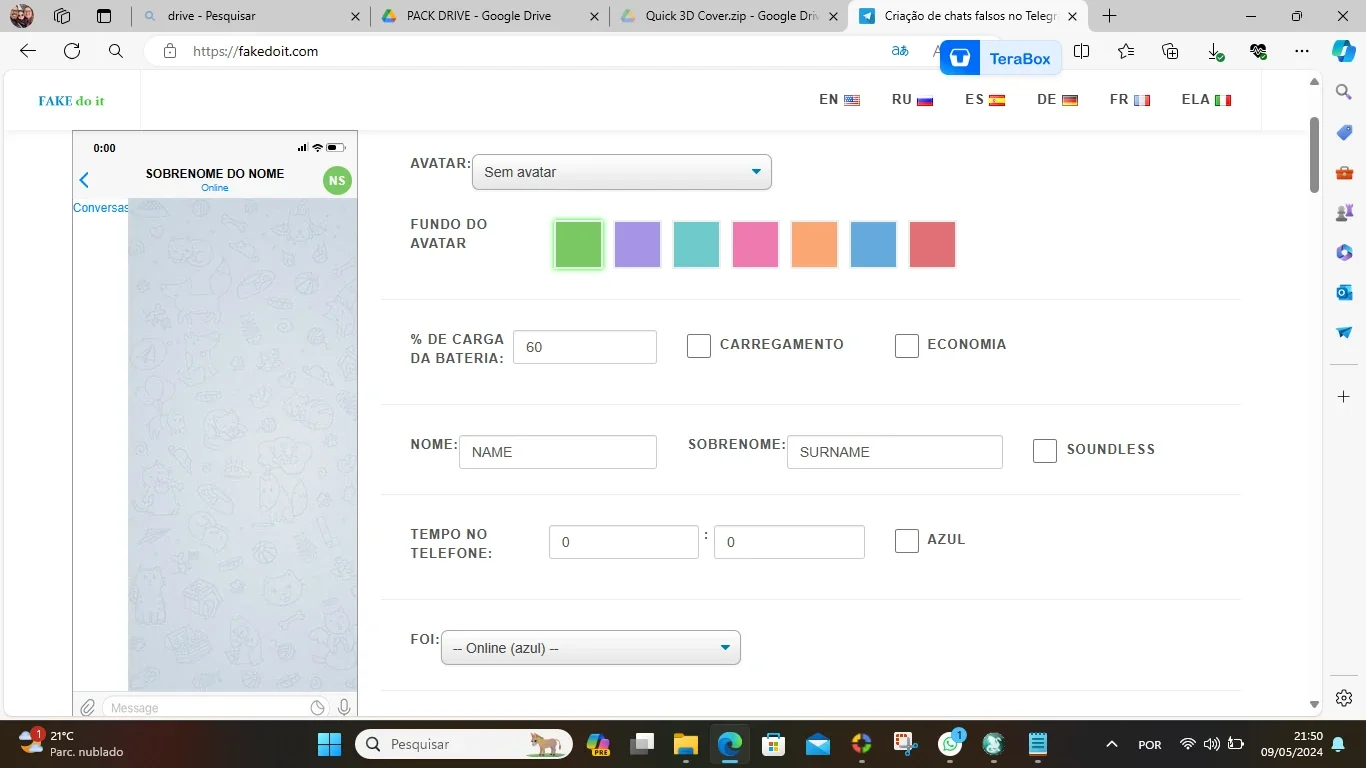Open sidebar search magnifier icon
Image resolution: width=1366 pixels, height=768 pixels.
point(1344,92)
